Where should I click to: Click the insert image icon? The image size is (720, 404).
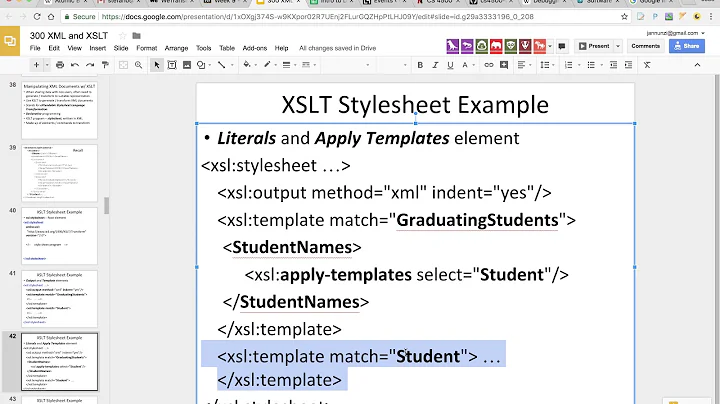[187, 65]
